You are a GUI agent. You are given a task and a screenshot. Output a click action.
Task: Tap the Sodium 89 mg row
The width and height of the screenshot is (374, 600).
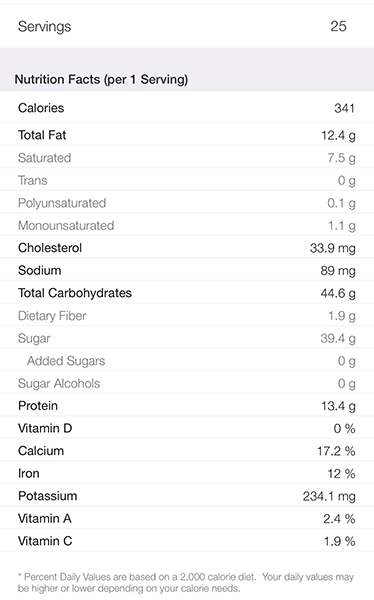pos(187,270)
